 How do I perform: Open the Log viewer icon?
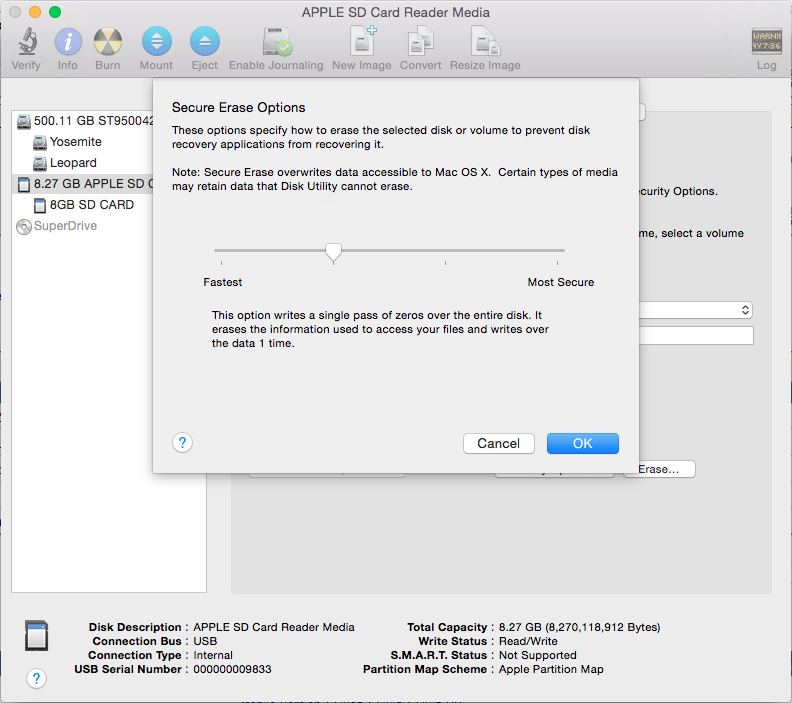tap(766, 41)
